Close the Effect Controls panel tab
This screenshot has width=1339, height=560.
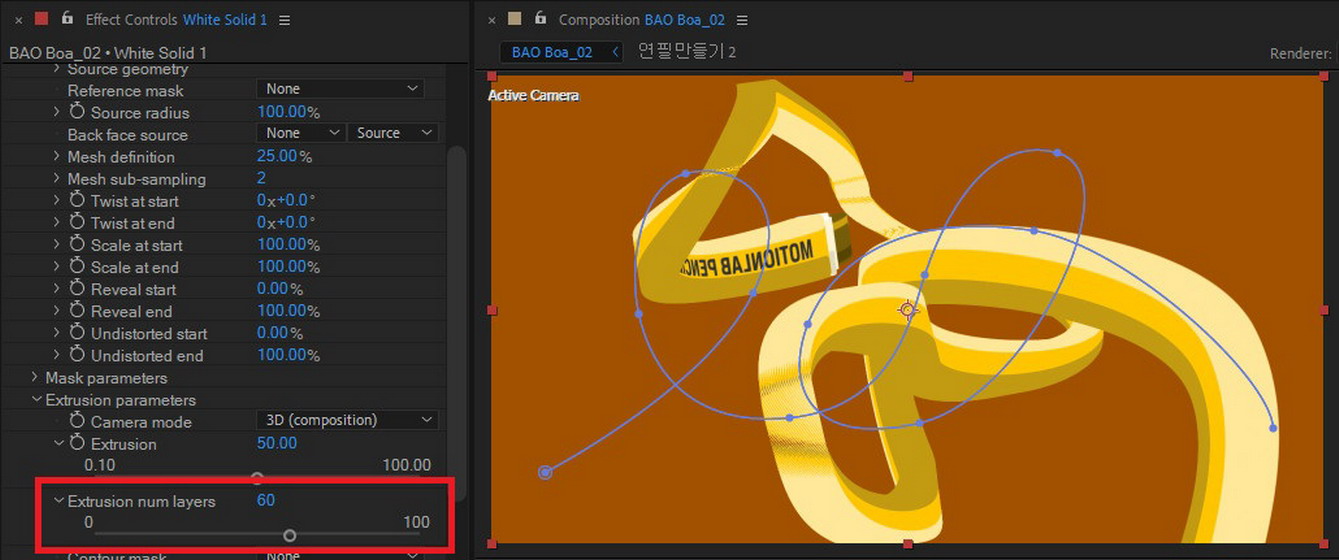[18, 20]
